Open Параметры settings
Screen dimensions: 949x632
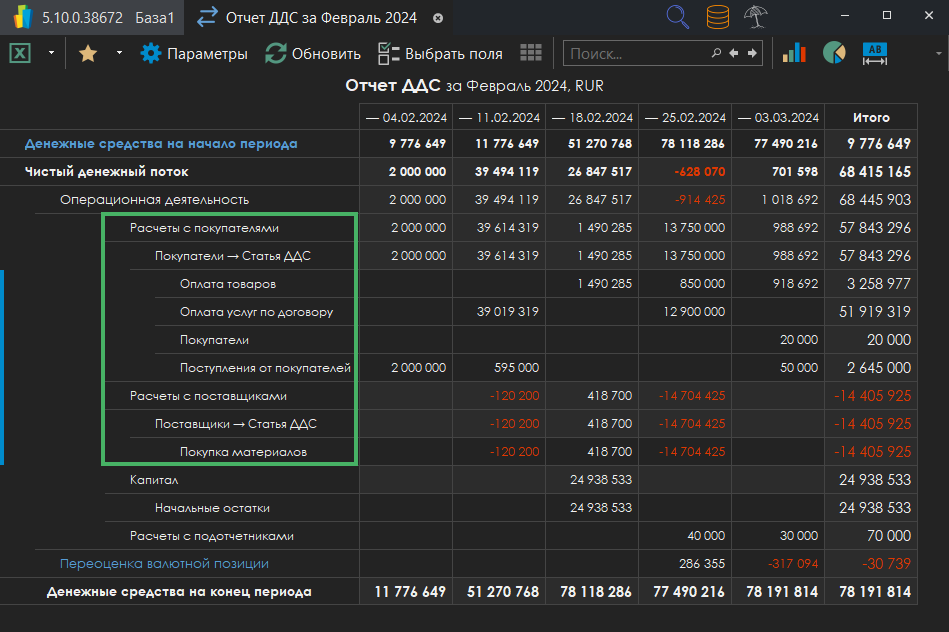tap(194, 54)
